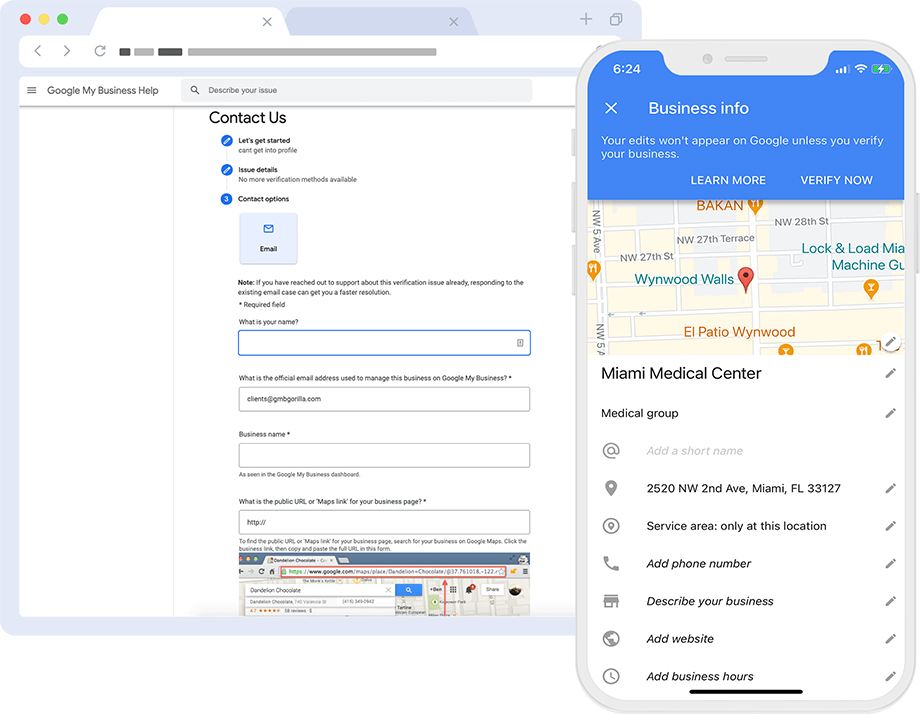920x714 pixels.
Task: Select the Email contact option
Action: click(x=268, y=237)
